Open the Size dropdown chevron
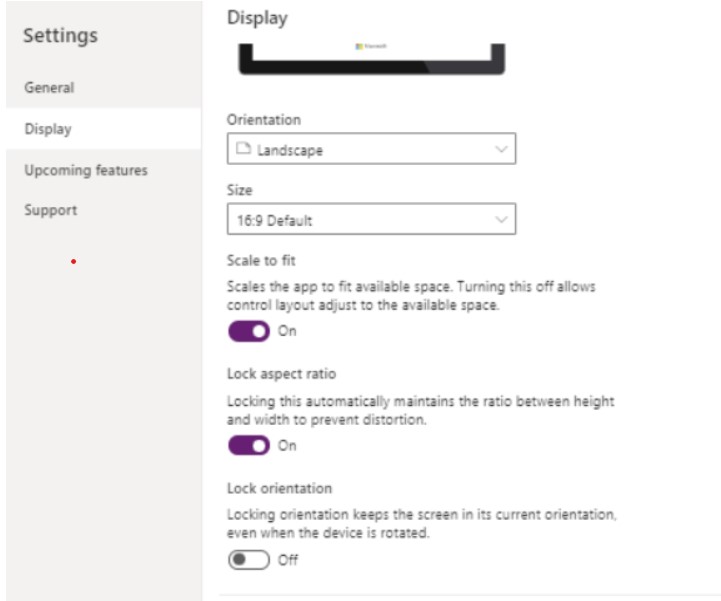This screenshot has height=601, width=721. 501,220
